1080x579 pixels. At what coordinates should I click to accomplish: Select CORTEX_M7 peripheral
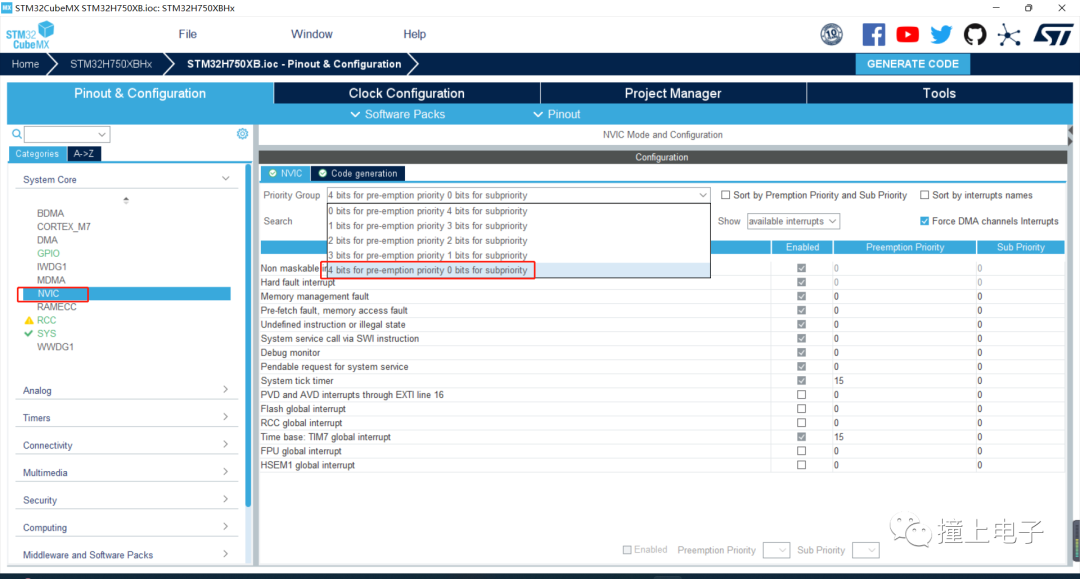click(x=63, y=227)
